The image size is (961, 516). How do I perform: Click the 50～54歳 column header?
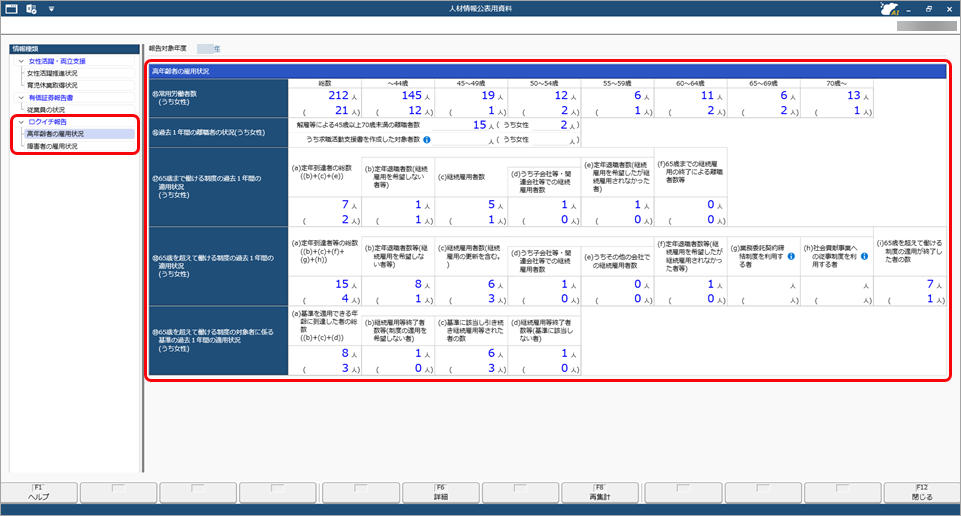544,83
